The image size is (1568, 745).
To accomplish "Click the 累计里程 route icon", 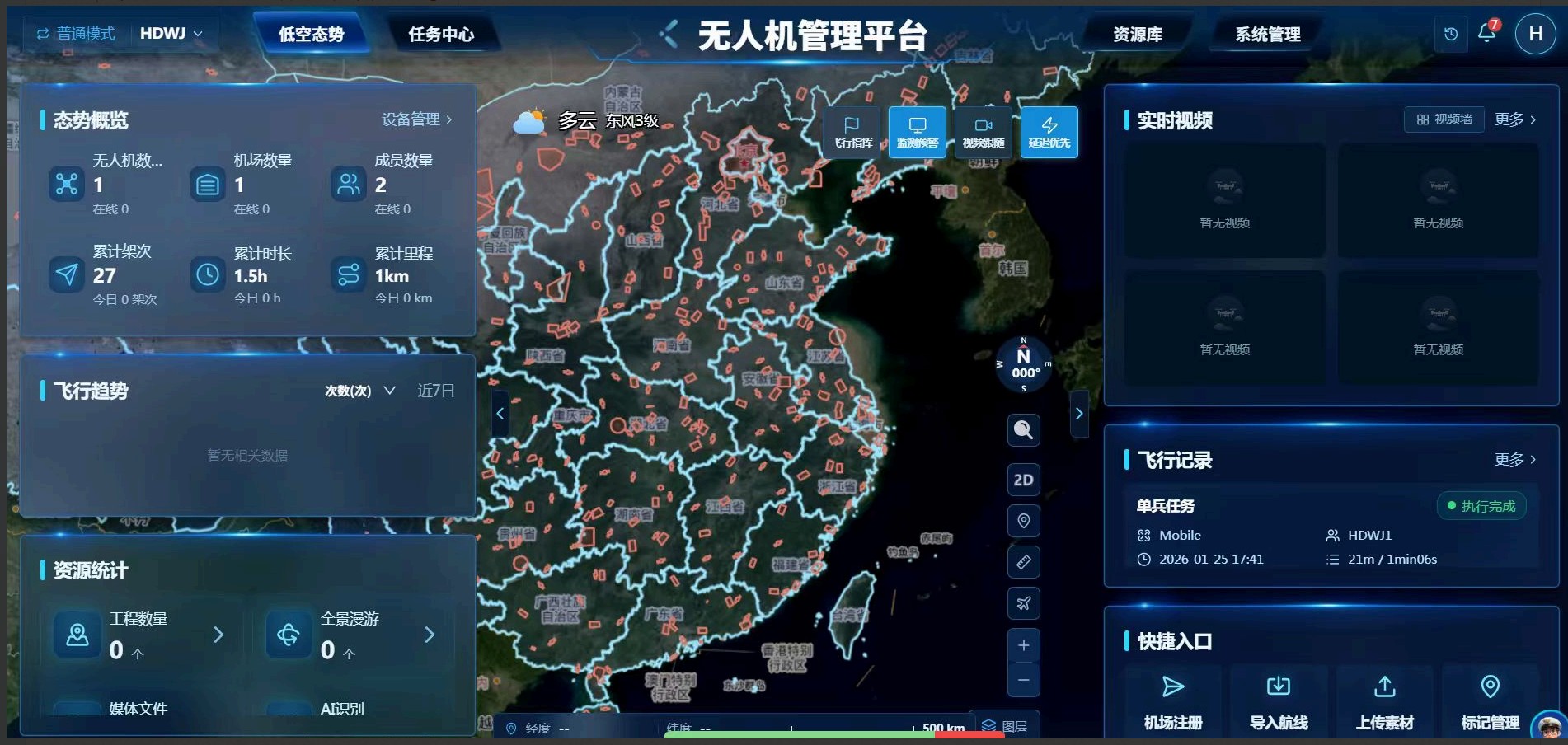I will [x=349, y=274].
